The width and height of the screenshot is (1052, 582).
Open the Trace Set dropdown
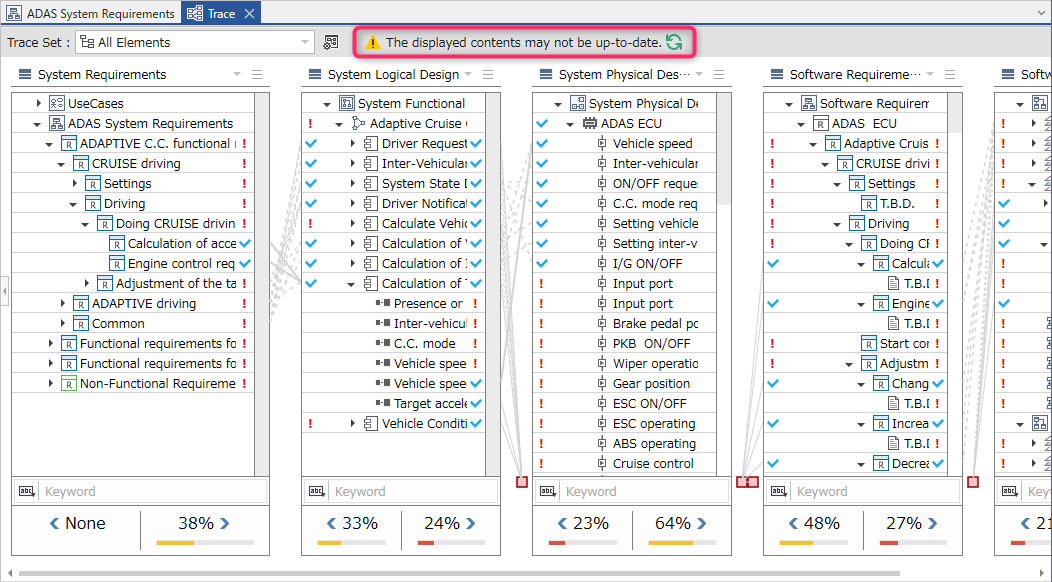195,42
